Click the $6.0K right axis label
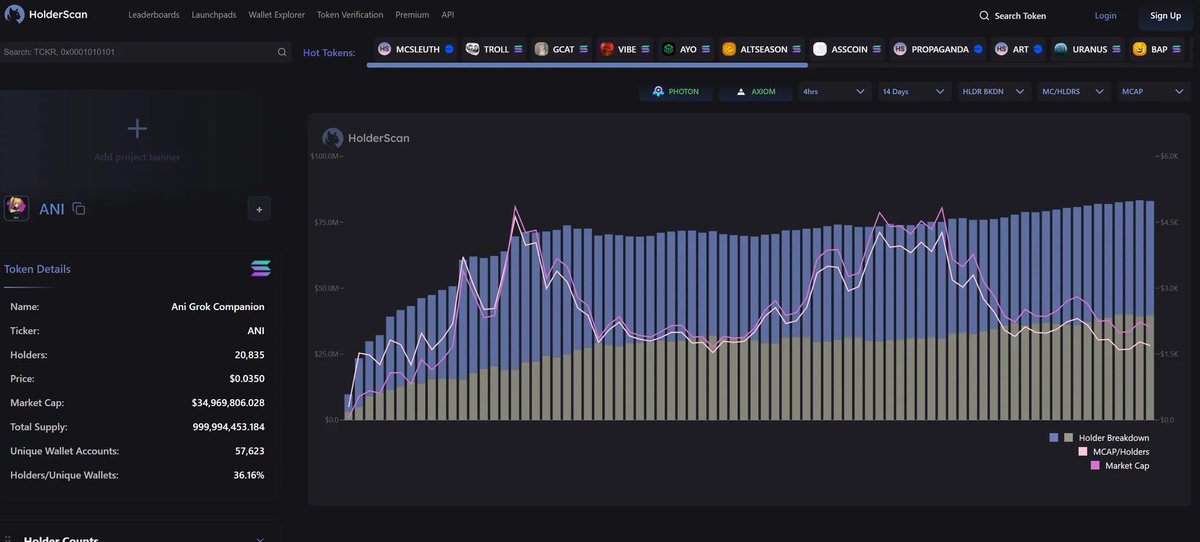This screenshot has width=1200, height=542. (1168, 156)
